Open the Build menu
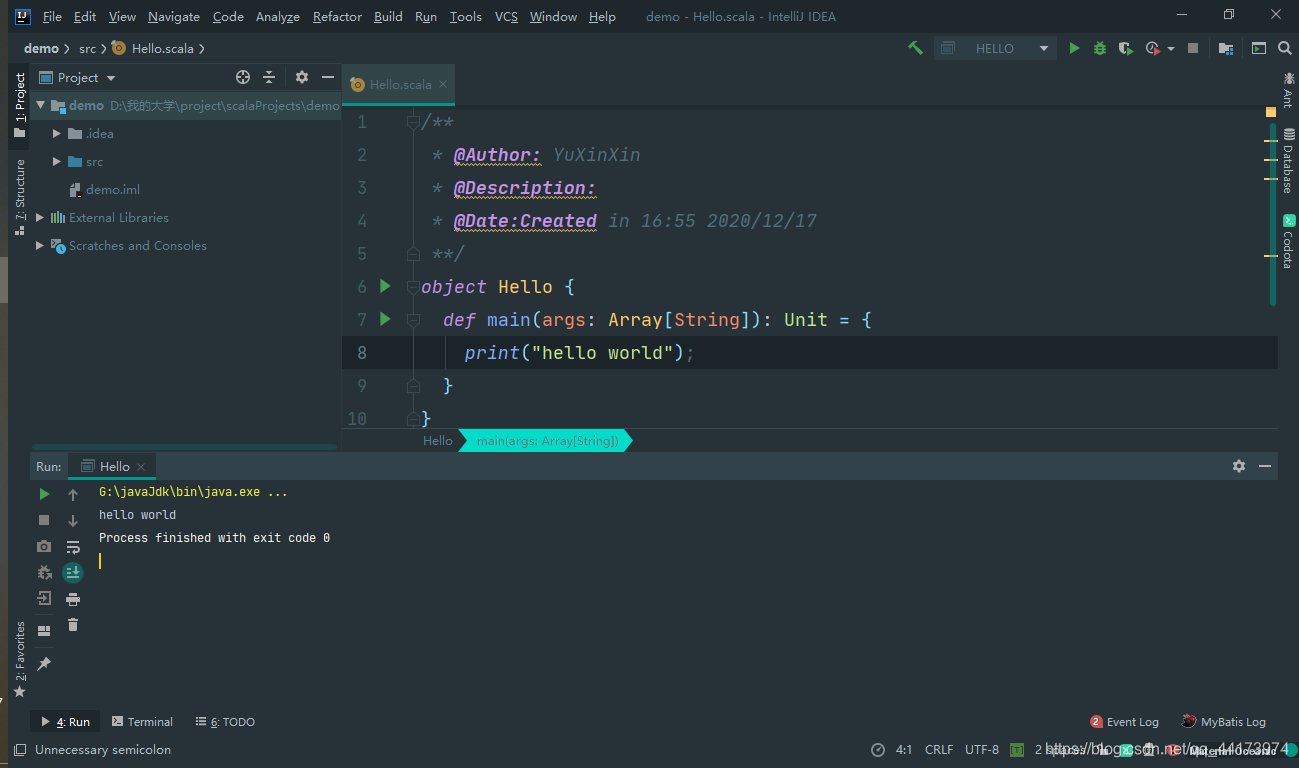 388,16
